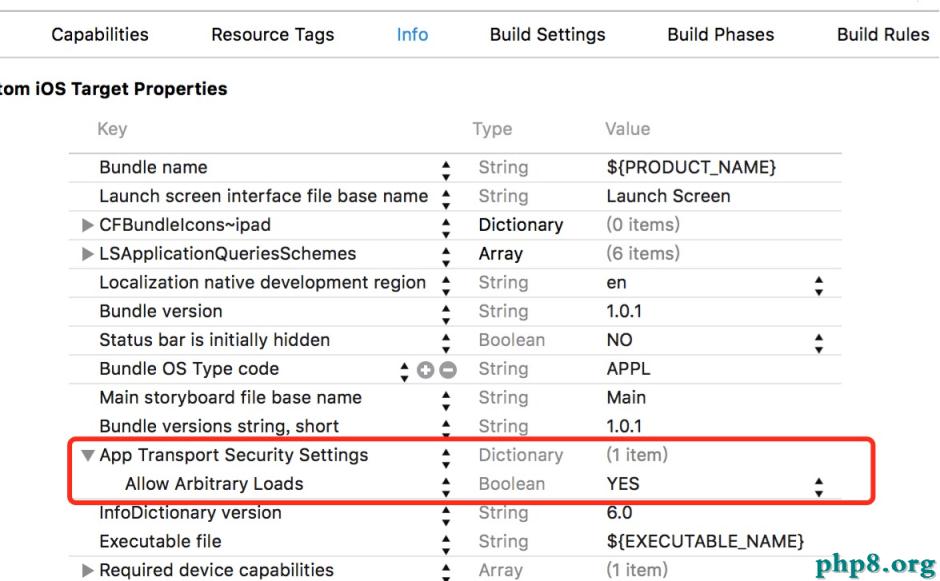Switch to the Build Settings tab

point(547,34)
